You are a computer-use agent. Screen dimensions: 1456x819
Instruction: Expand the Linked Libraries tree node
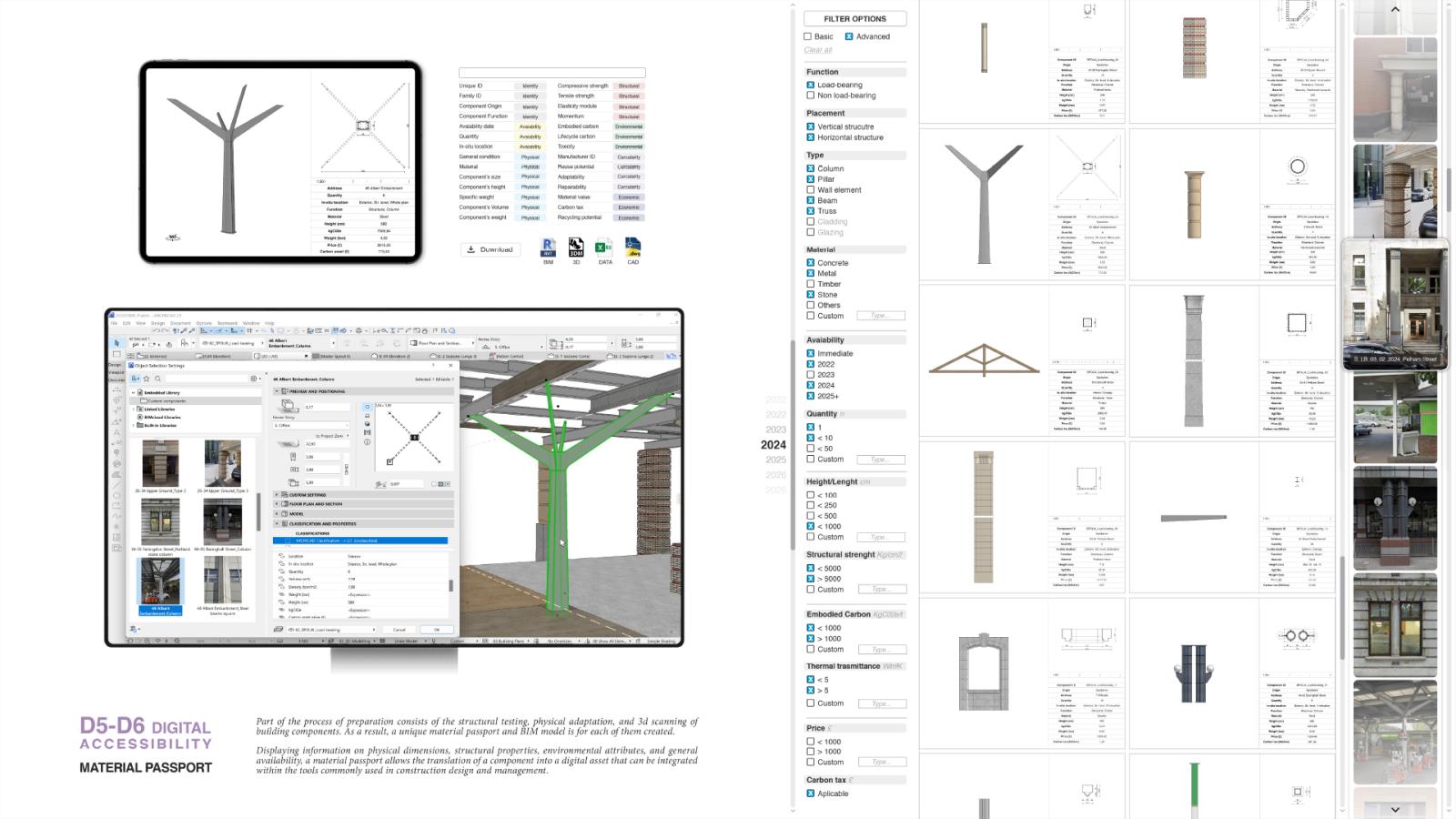(x=134, y=409)
